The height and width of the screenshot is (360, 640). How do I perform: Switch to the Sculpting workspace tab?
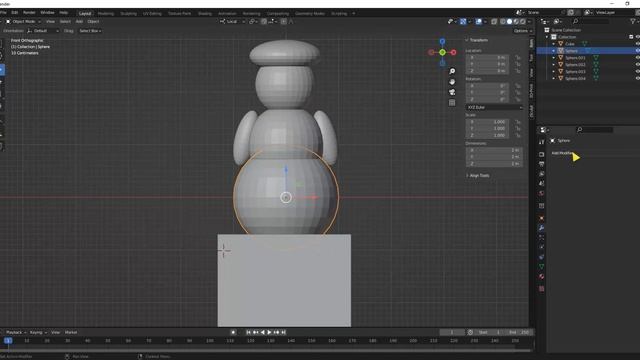click(128, 13)
